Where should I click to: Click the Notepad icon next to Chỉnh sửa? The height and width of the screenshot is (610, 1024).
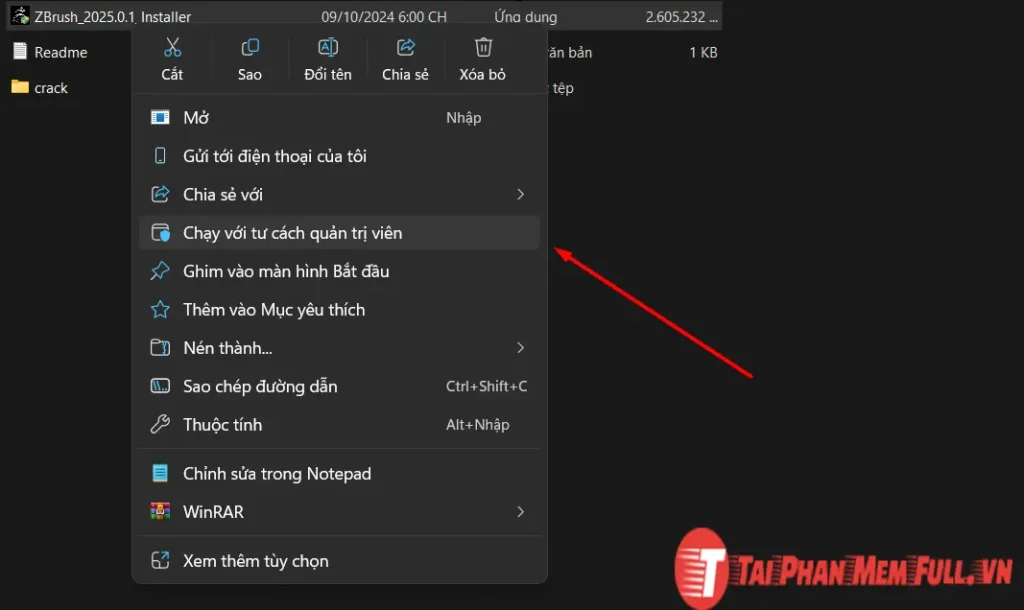coord(161,473)
